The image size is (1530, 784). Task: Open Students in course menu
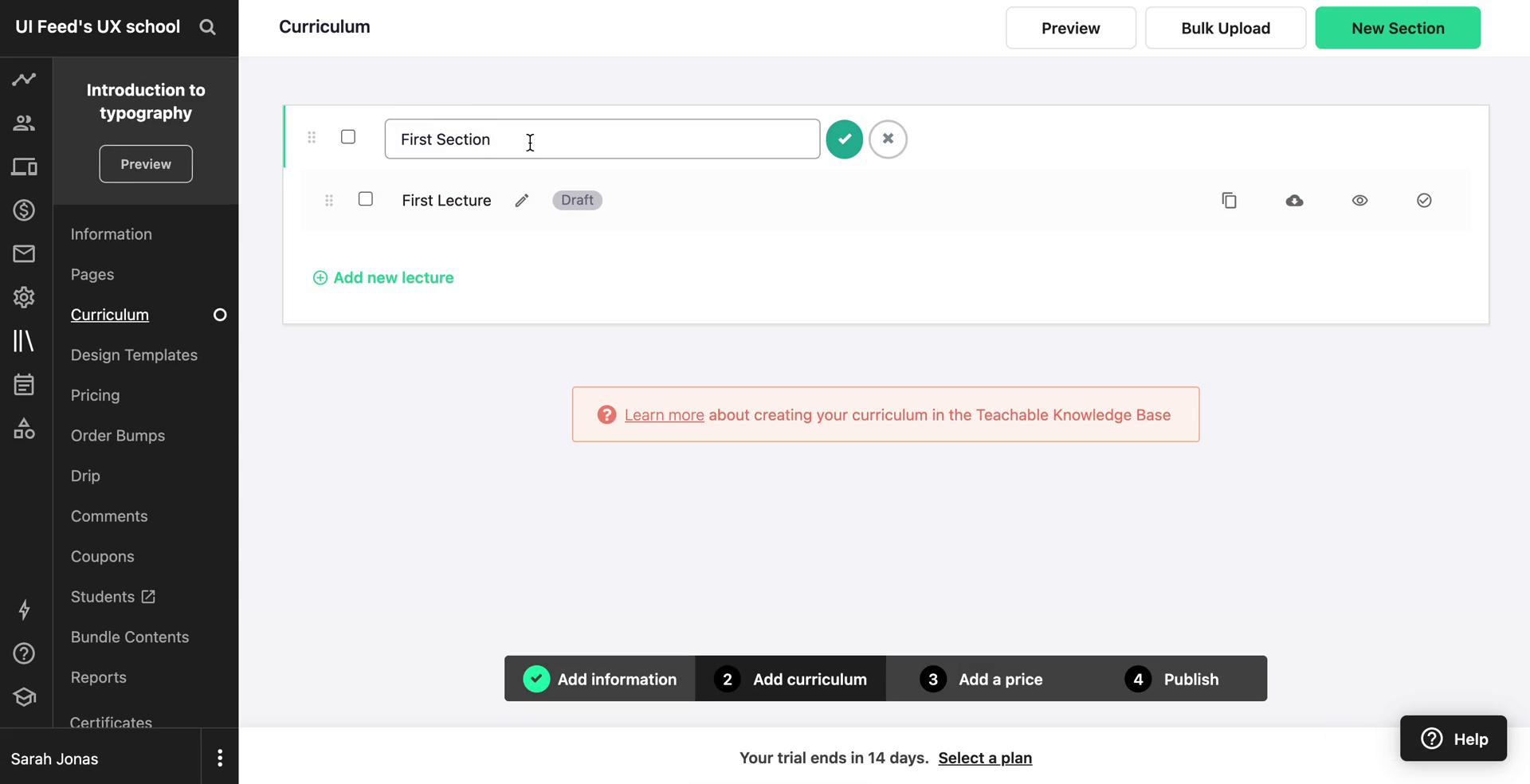(x=103, y=597)
